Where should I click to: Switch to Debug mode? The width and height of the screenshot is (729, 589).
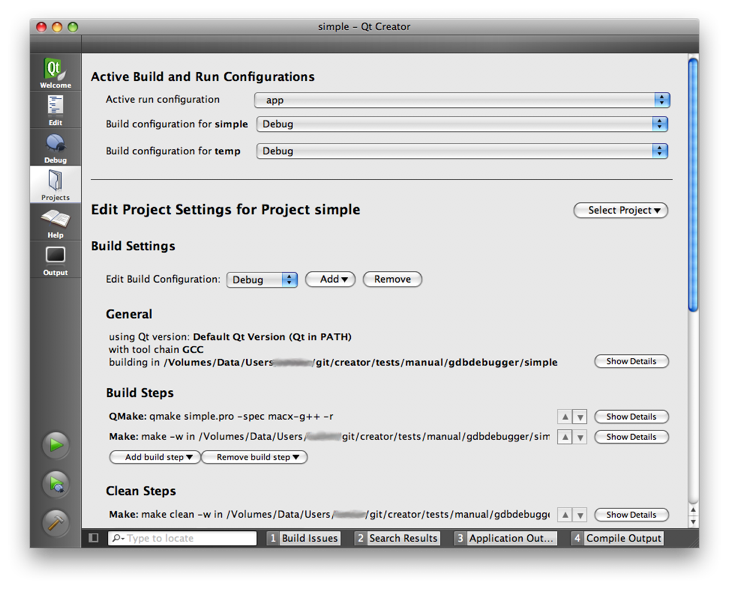point(55,147)
